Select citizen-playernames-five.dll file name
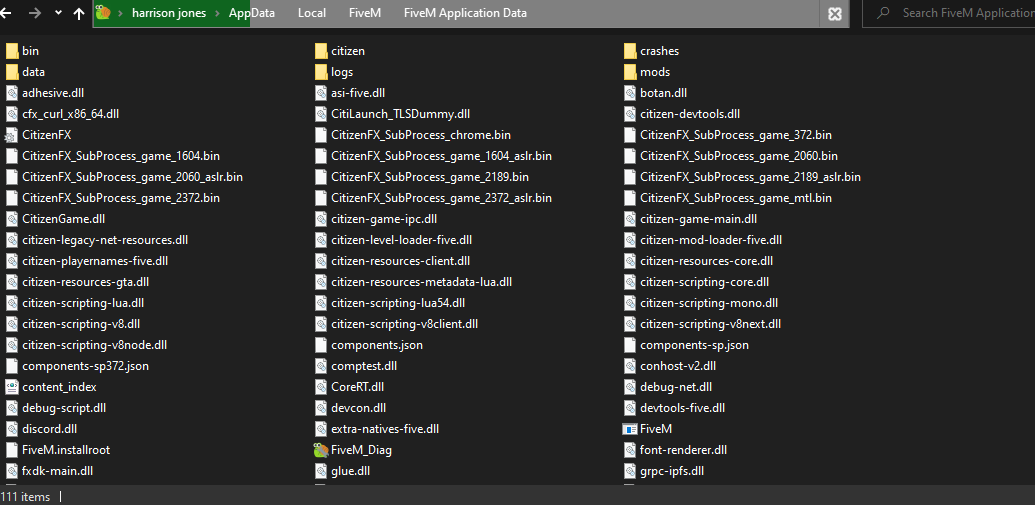Viewport: 1035px width, 505px height. tap(95, 261)
